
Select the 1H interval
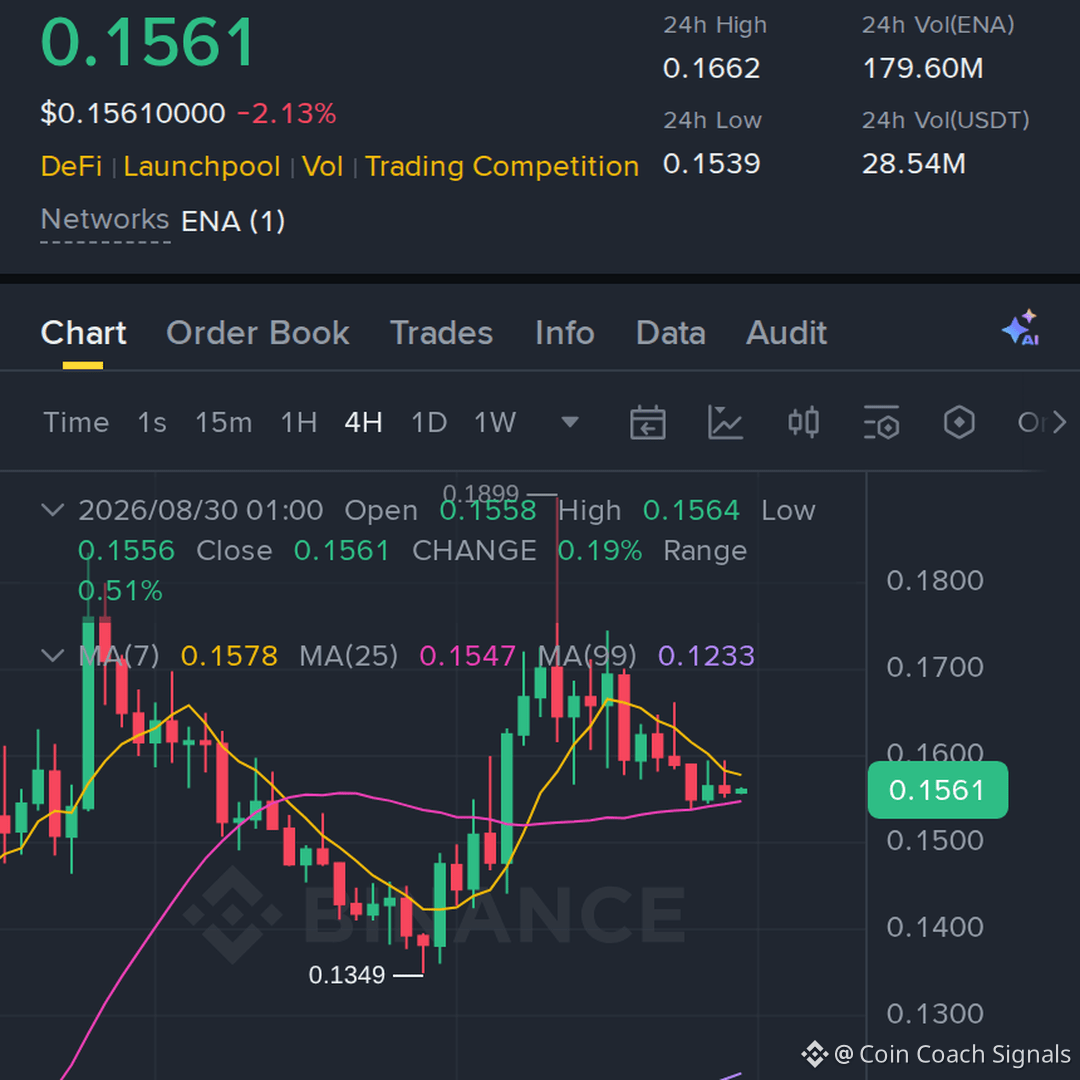coord(299,422)
